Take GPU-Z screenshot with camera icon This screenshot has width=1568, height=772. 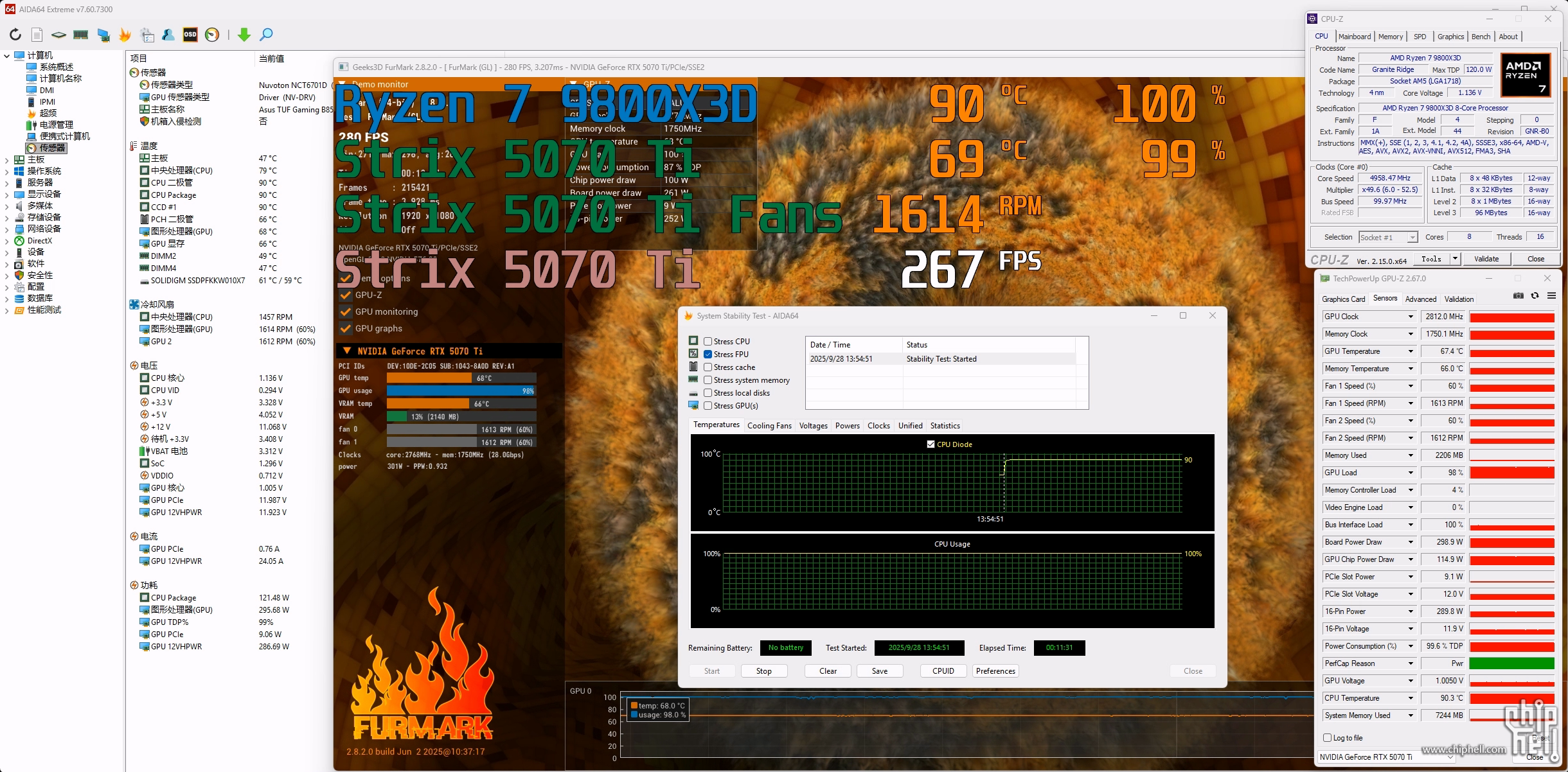[1518, 296]
